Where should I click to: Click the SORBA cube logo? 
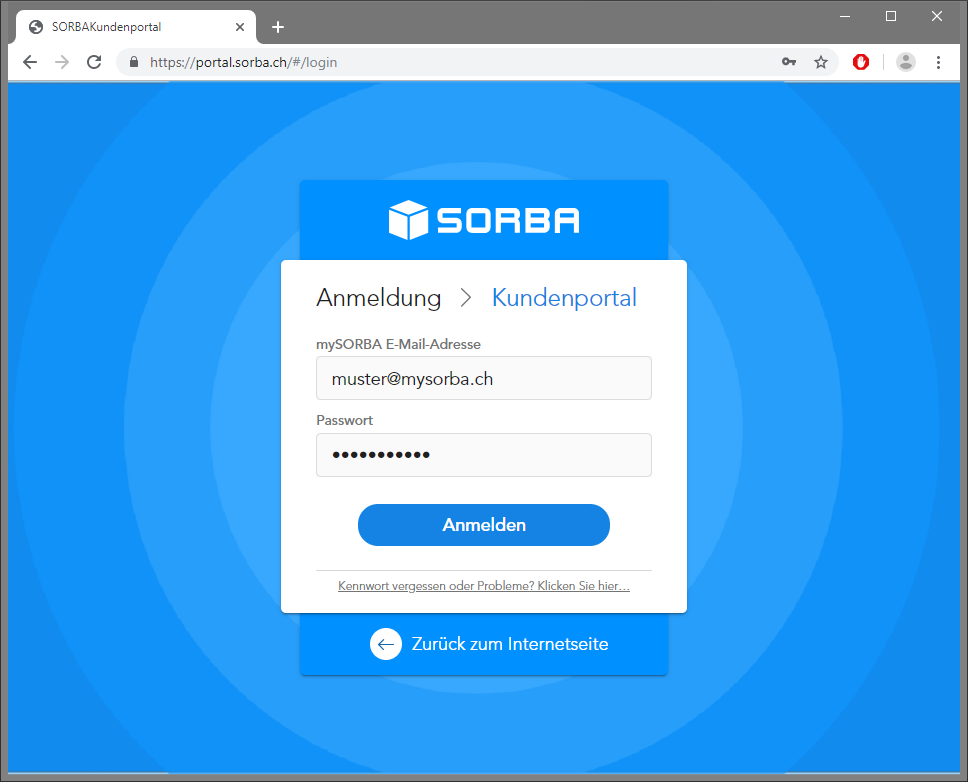click(409, 220)
